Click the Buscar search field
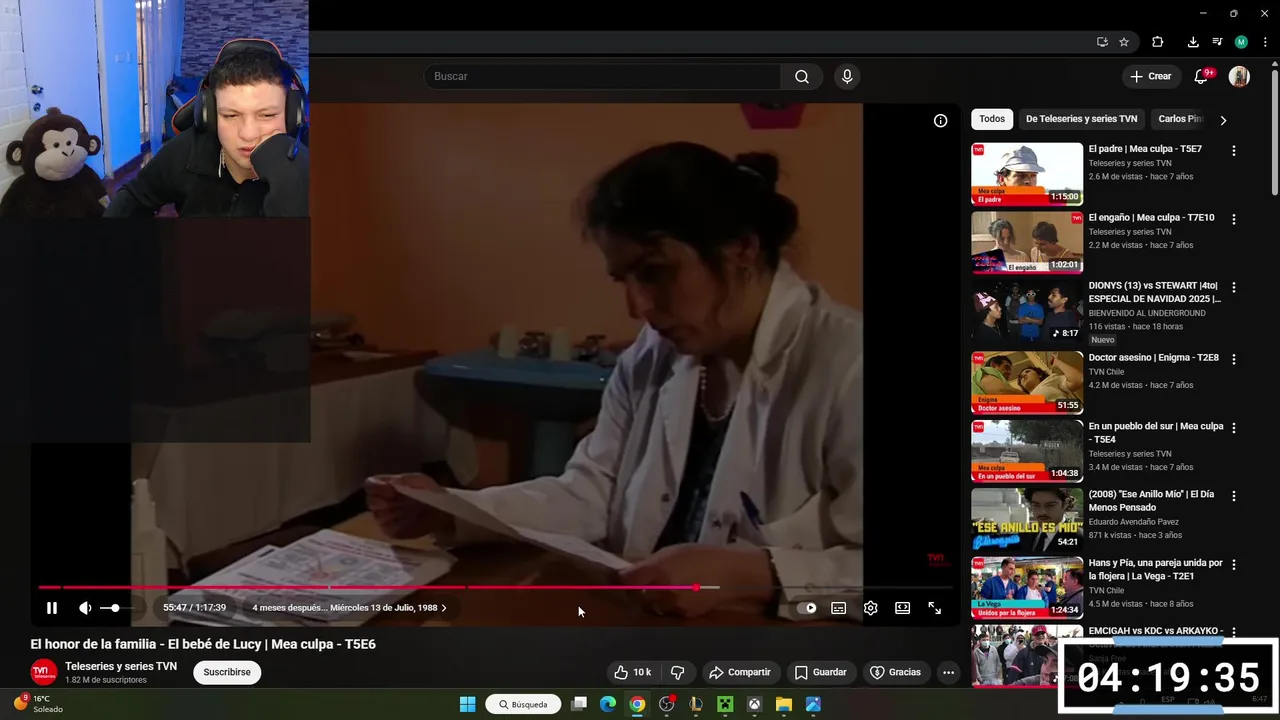This screenshot has height=720, width=1280. pyautogui.click(x=602, y=76)
